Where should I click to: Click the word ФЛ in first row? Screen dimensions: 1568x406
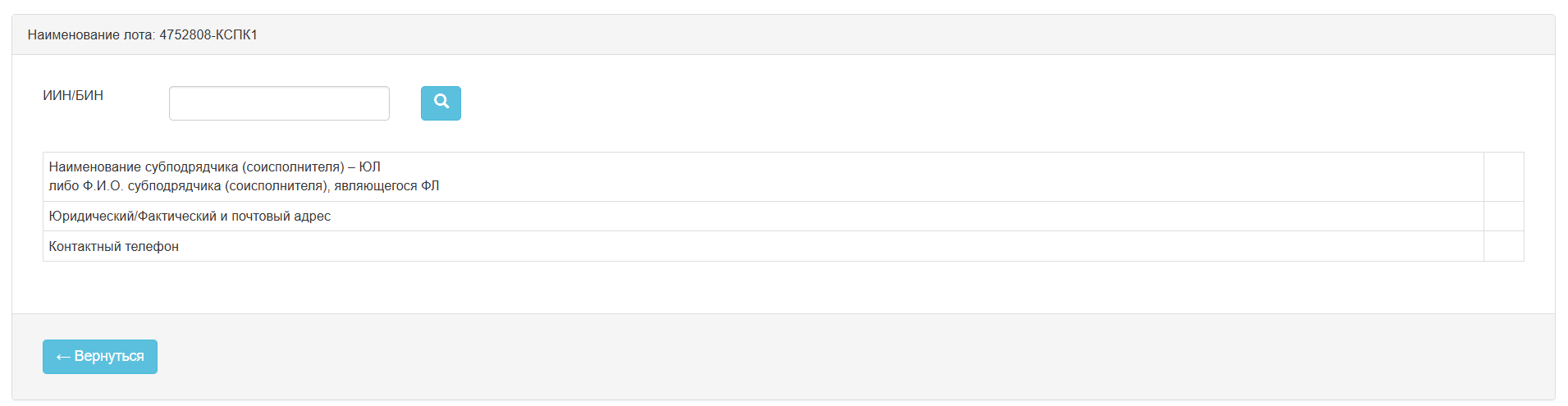430,186
